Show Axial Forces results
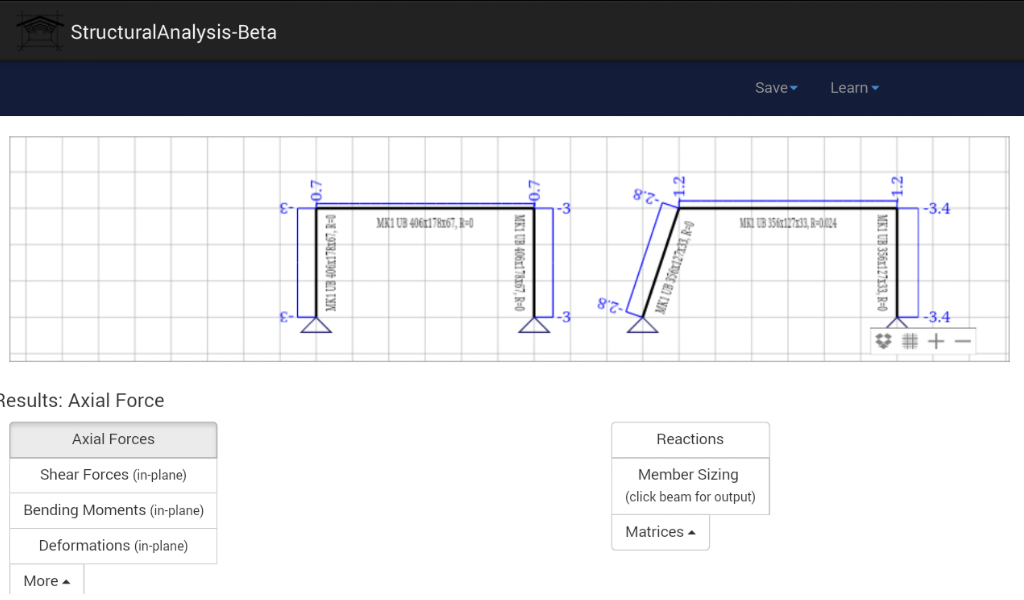The width and height of the screenshot is (1024, 600). 113,439
